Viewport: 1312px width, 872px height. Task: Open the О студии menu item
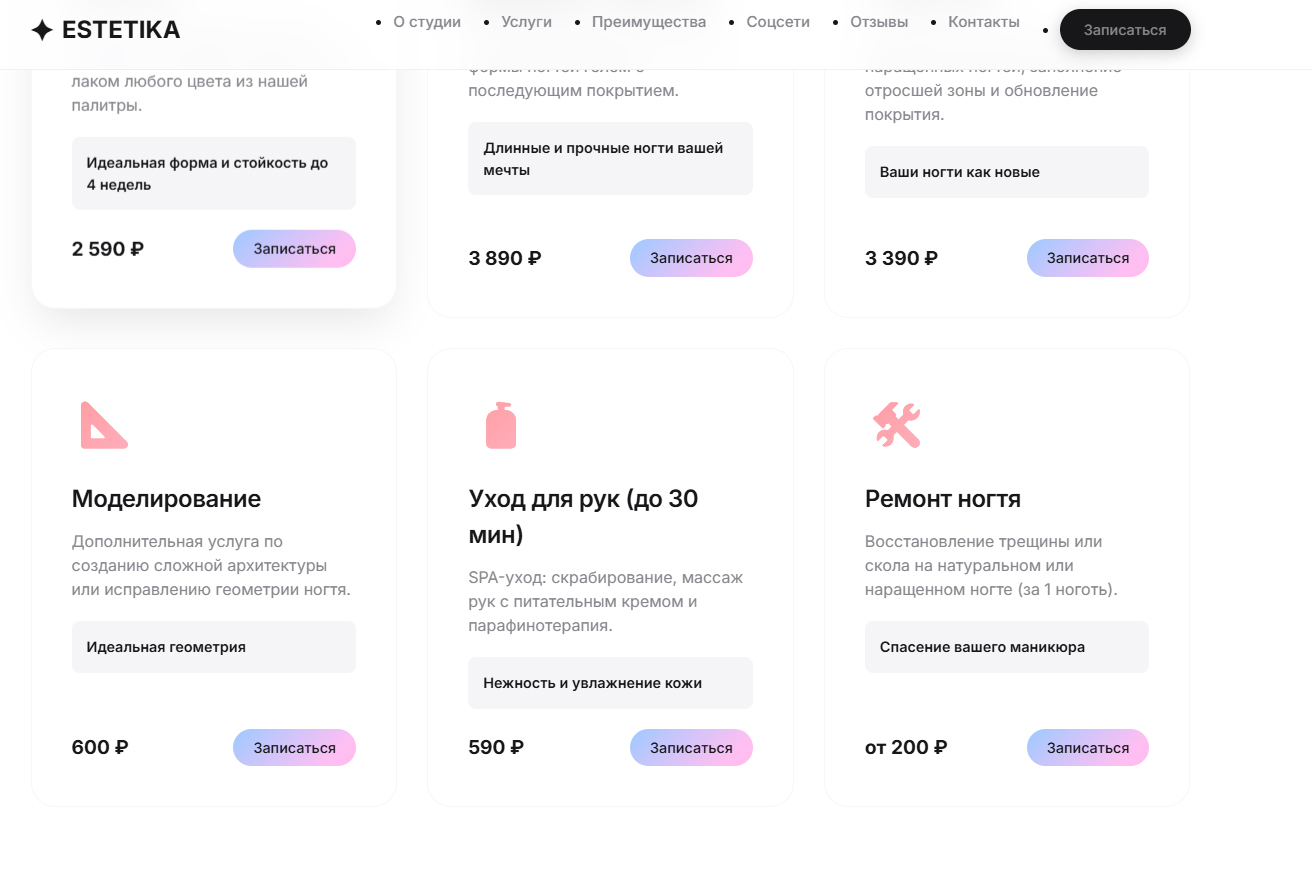point(427,22)
